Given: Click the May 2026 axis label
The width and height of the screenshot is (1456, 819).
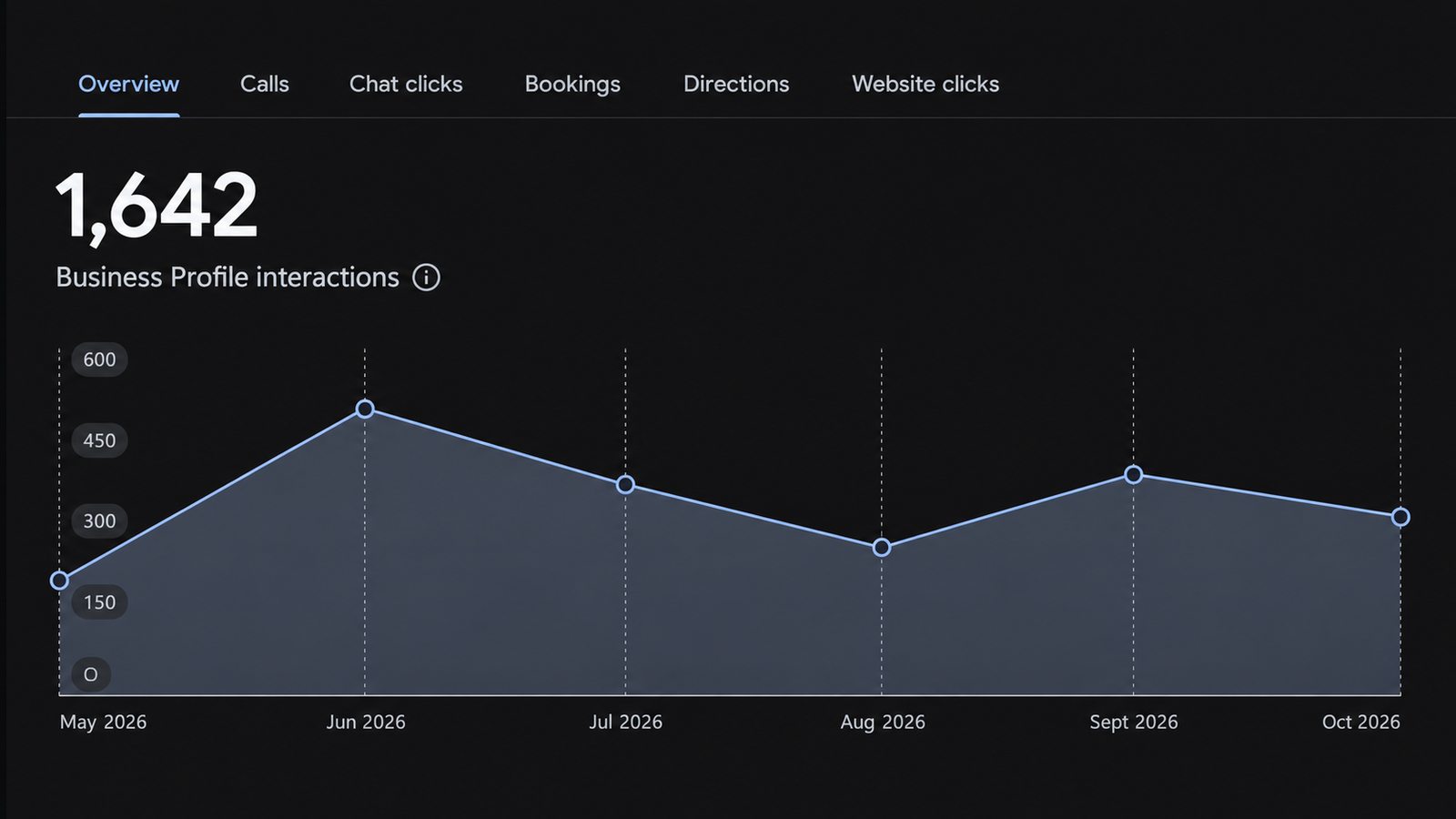Looking at the screenshot, I should pyautogui.click(x=103, y=723).
